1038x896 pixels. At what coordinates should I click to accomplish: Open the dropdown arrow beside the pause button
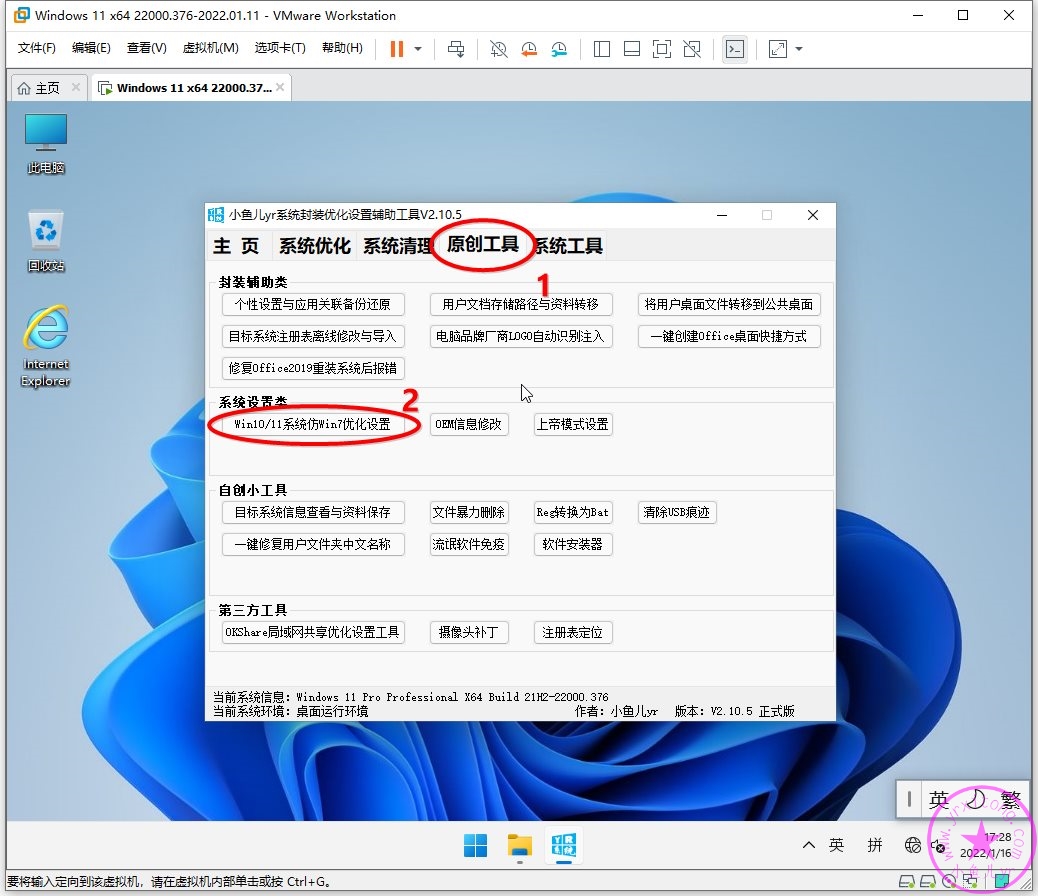tap(418, 49)
